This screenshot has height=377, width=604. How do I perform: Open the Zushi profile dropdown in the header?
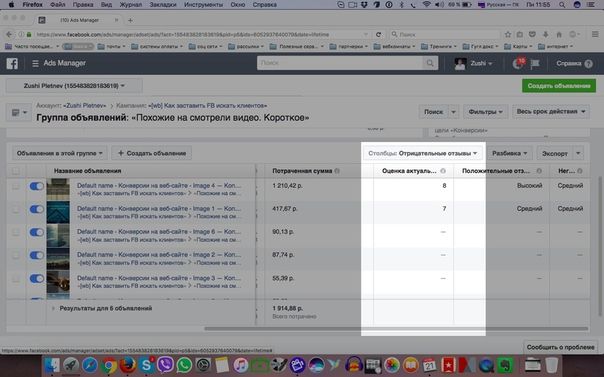(473, 64)
